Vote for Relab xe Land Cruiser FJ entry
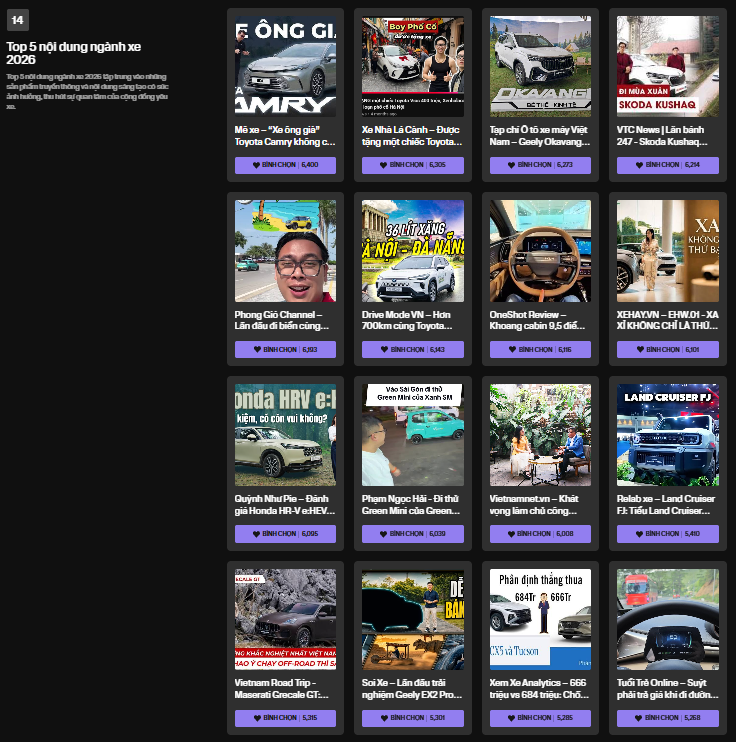736x742 pixels. tap(667, 534)
